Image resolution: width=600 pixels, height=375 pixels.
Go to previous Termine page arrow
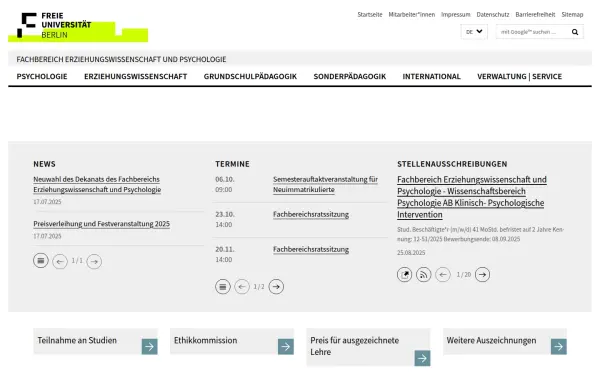tap(242, 287)
